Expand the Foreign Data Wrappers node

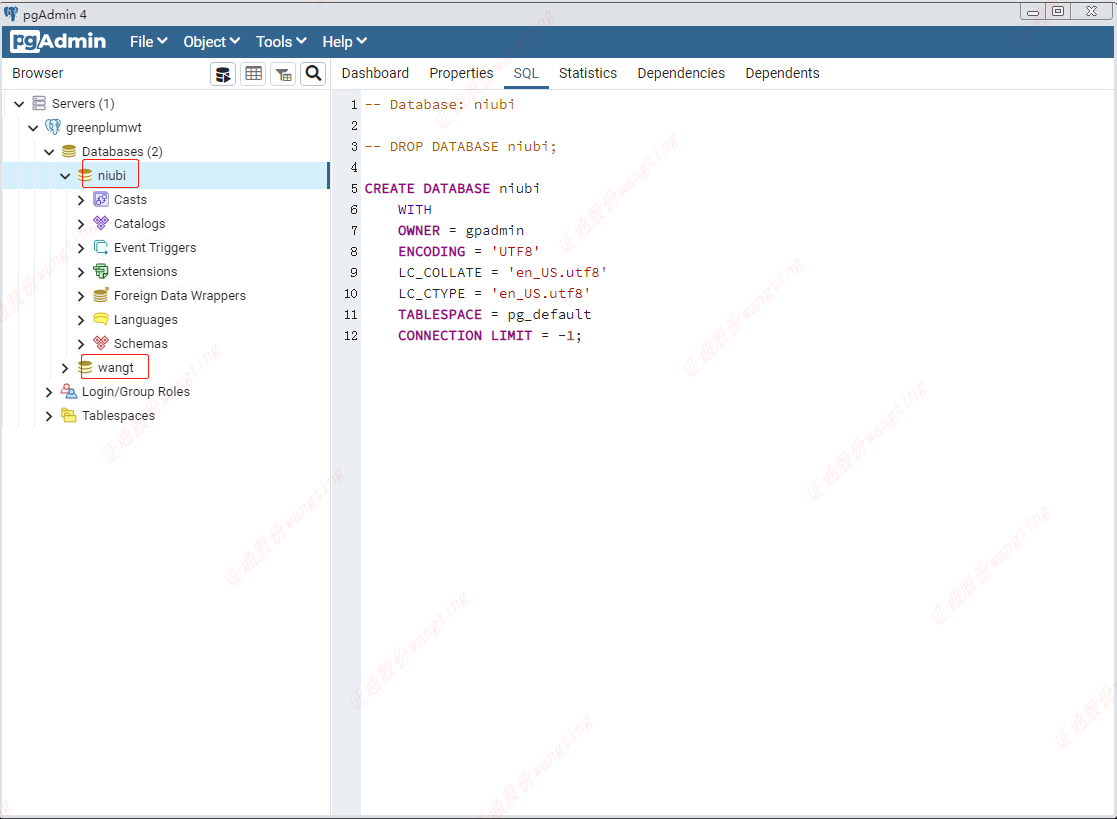tap(80, 296)
